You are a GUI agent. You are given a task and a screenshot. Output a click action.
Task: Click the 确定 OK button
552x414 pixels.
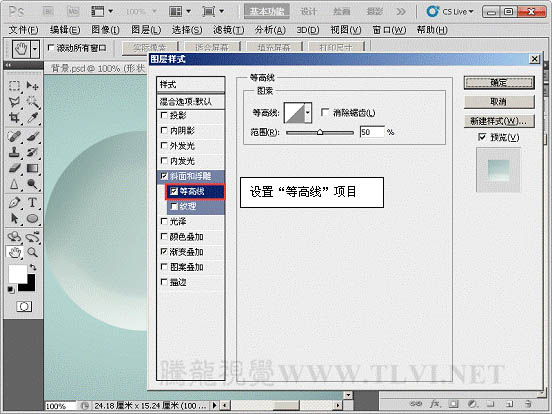click(x=499, y=83)
